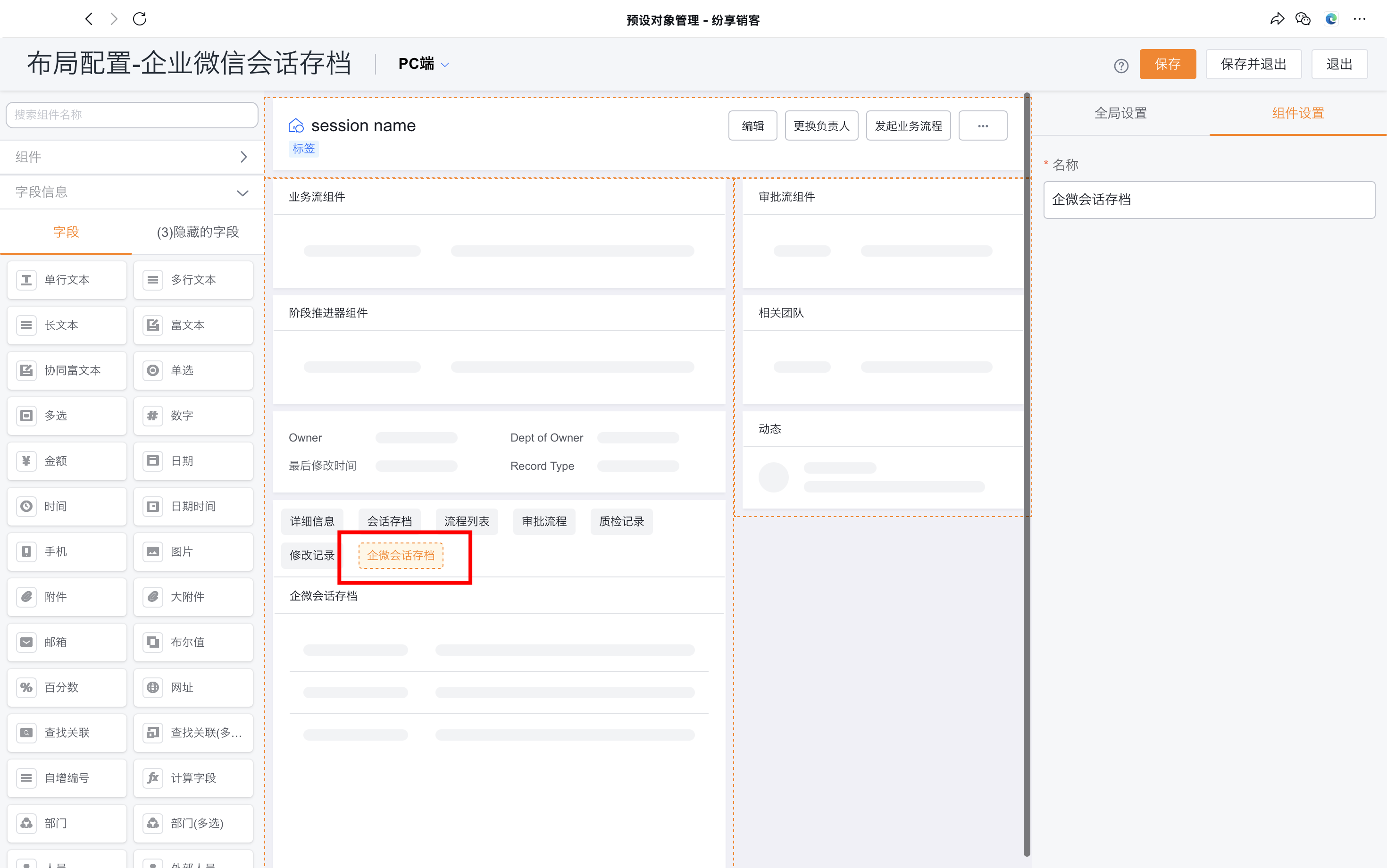Expand the 组件 section
Screen dimensions: 1387x868
243,157
